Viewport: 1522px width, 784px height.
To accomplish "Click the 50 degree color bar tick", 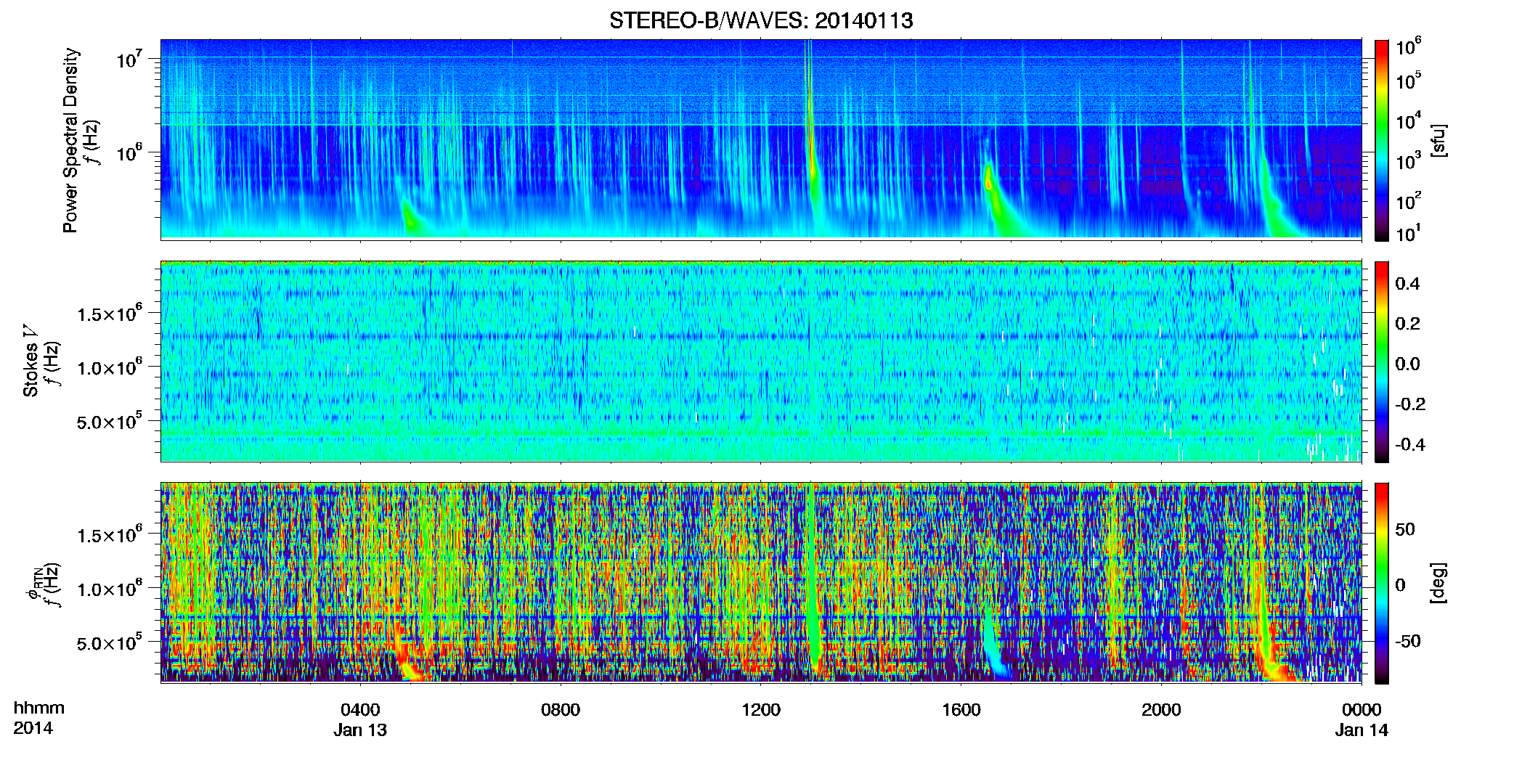I will coord(1404,529).
